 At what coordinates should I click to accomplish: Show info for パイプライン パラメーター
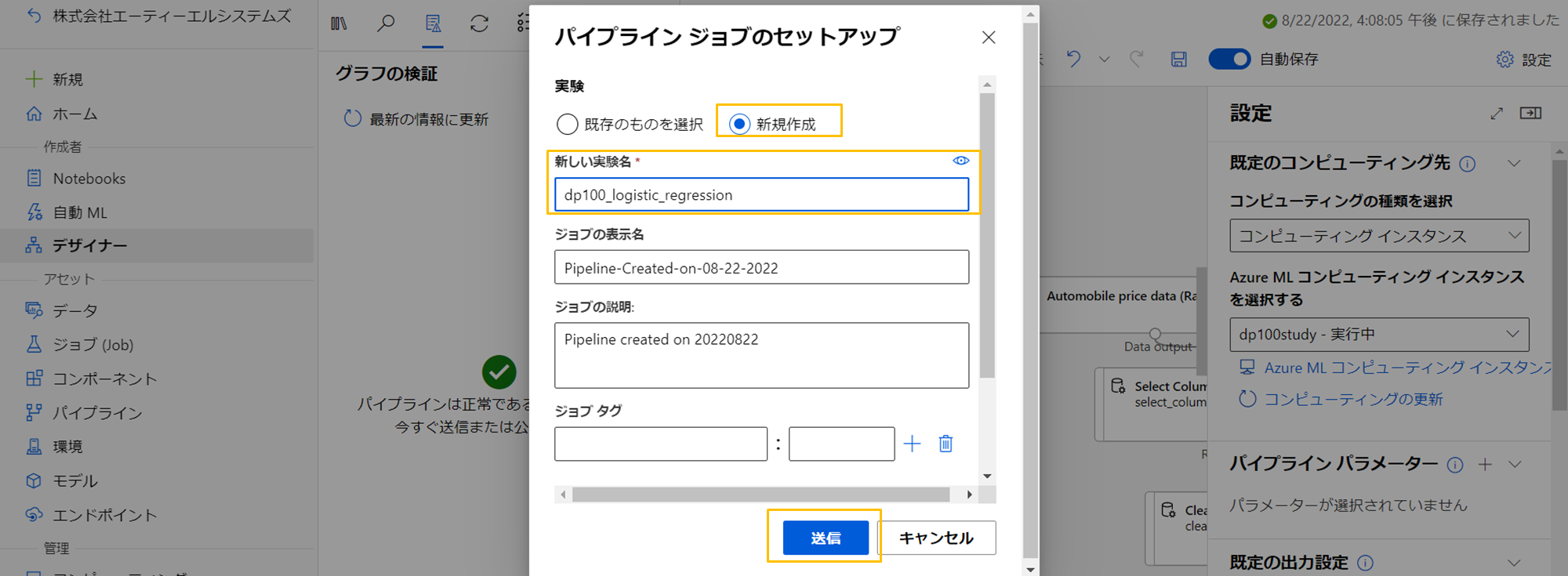[x=1455, y=465]
